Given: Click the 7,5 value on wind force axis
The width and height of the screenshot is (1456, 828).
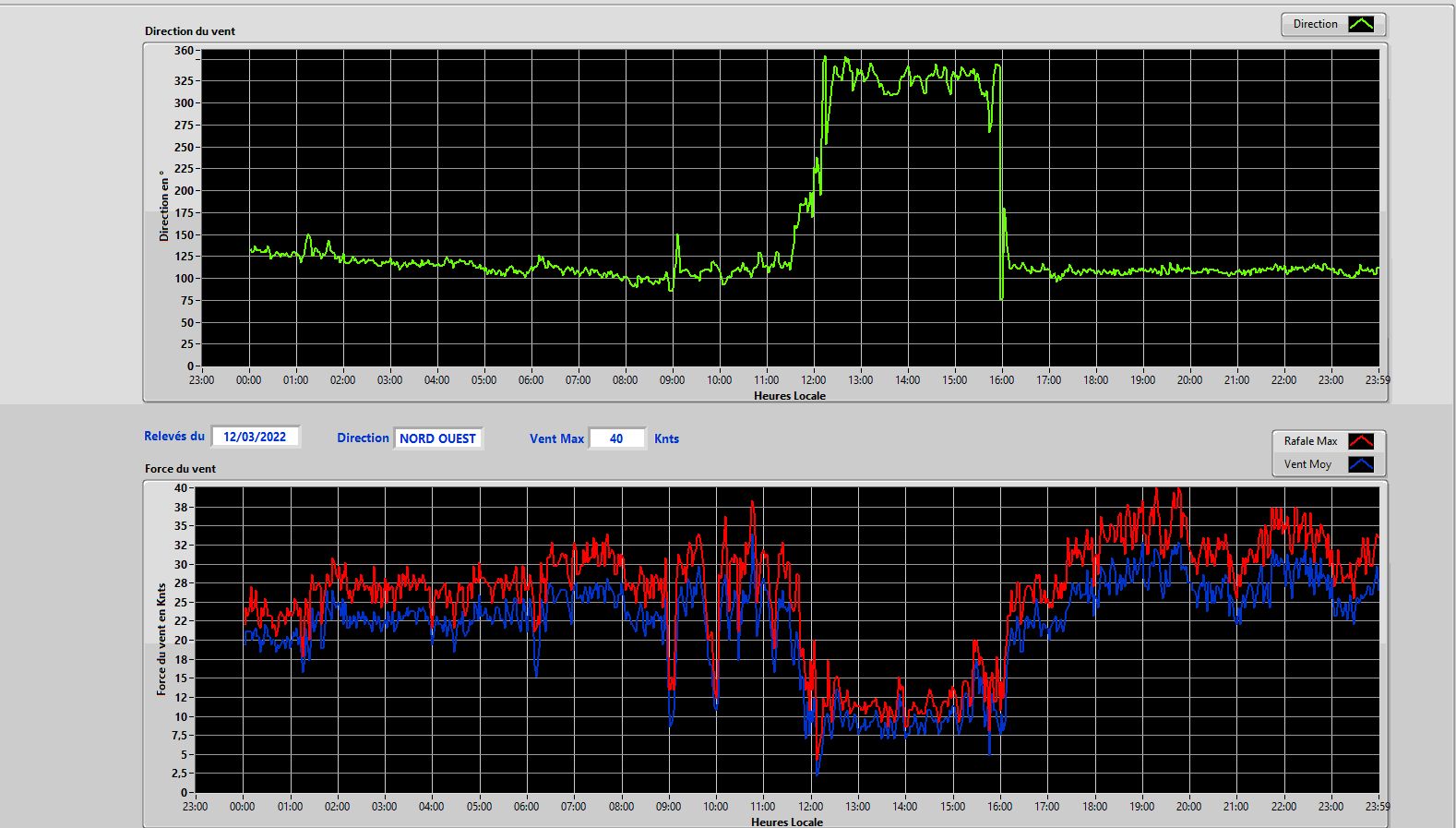Looking at the screenshot, I should click(x=179, y=736).
